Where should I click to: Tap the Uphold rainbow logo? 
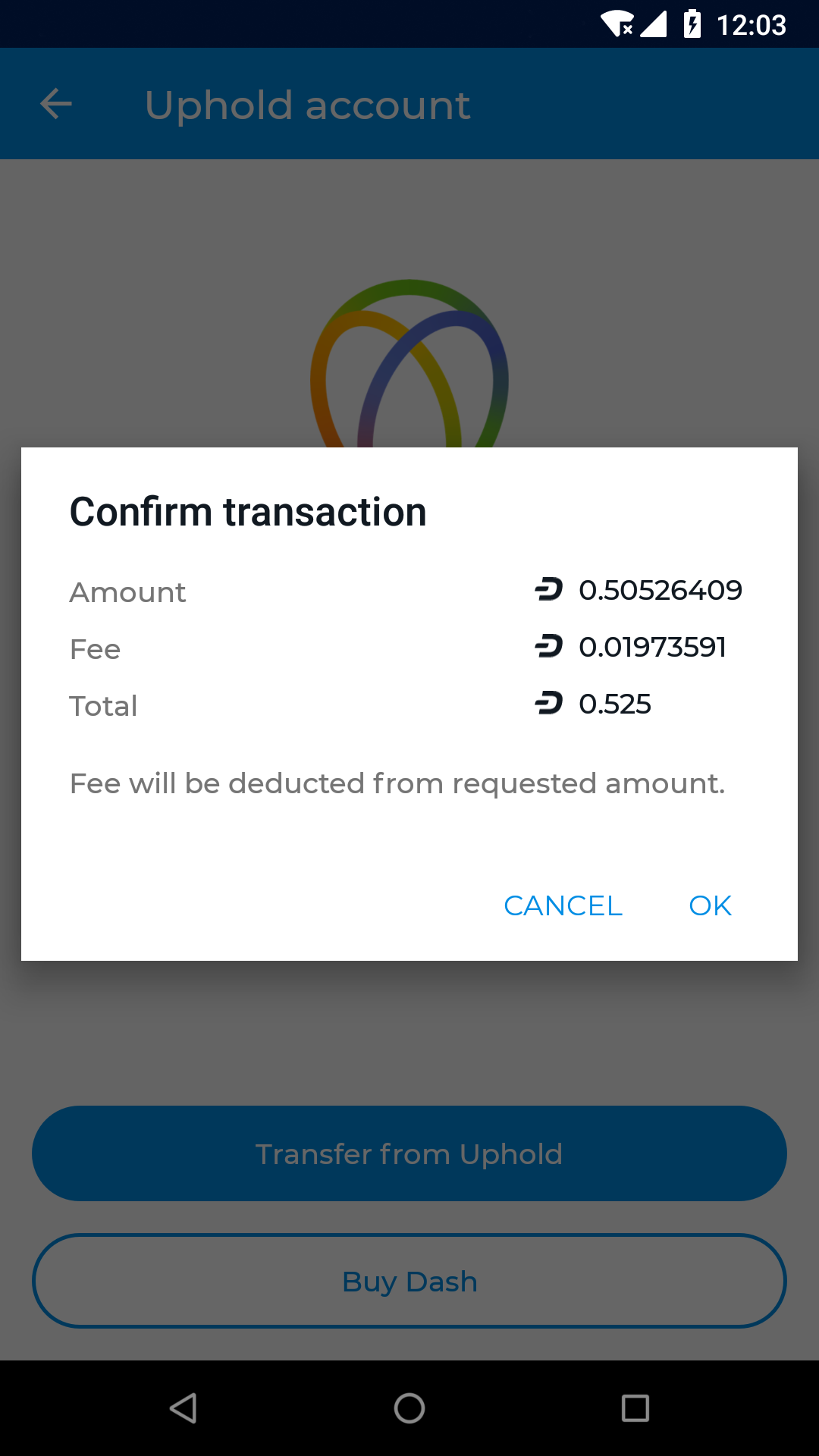409,364
